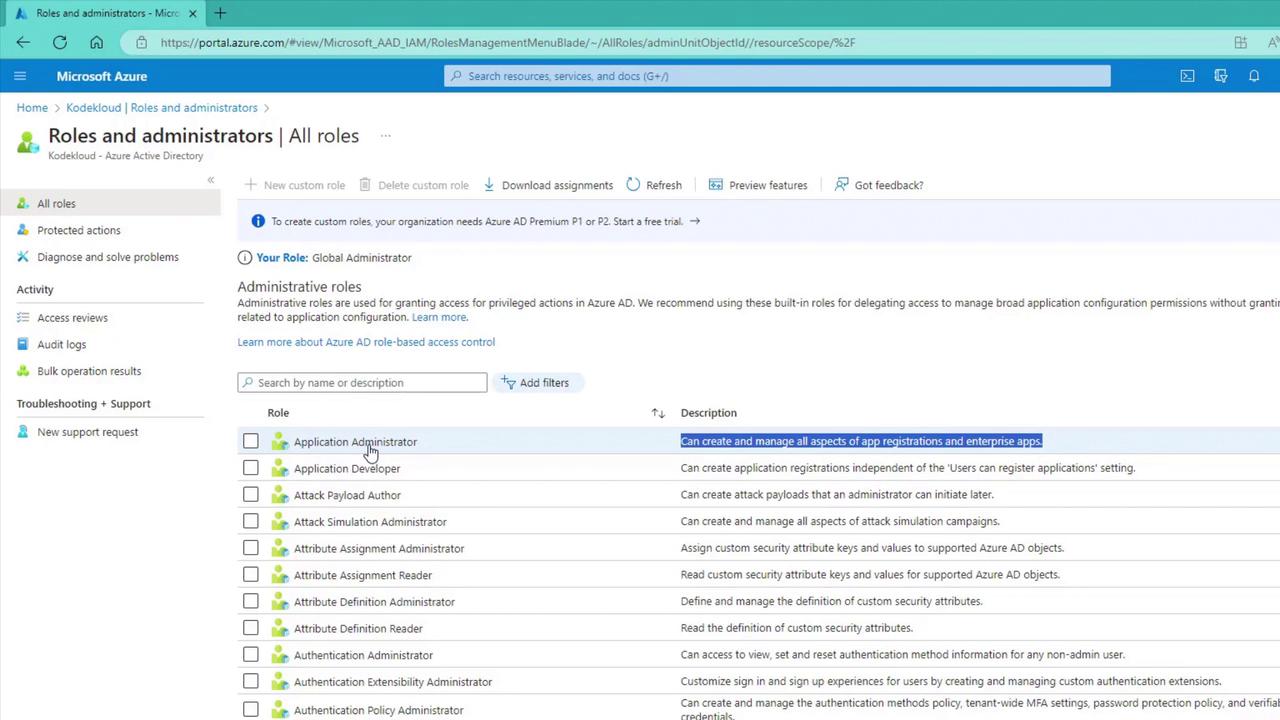Open the Attribute Assignment Administrator role
Screen dimensions: 1280x720
379,549
